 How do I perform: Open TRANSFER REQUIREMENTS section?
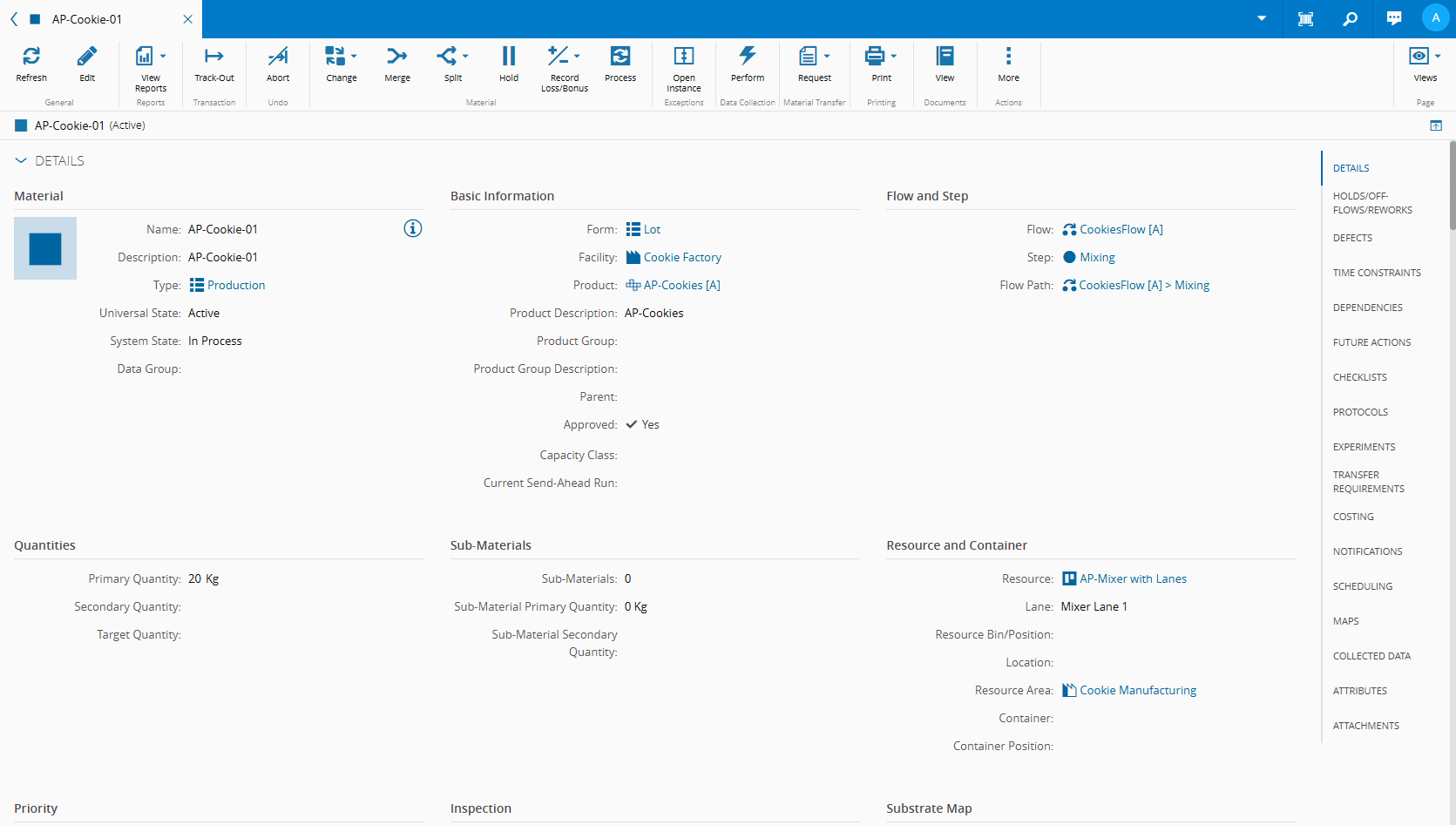click(1369, 482)
